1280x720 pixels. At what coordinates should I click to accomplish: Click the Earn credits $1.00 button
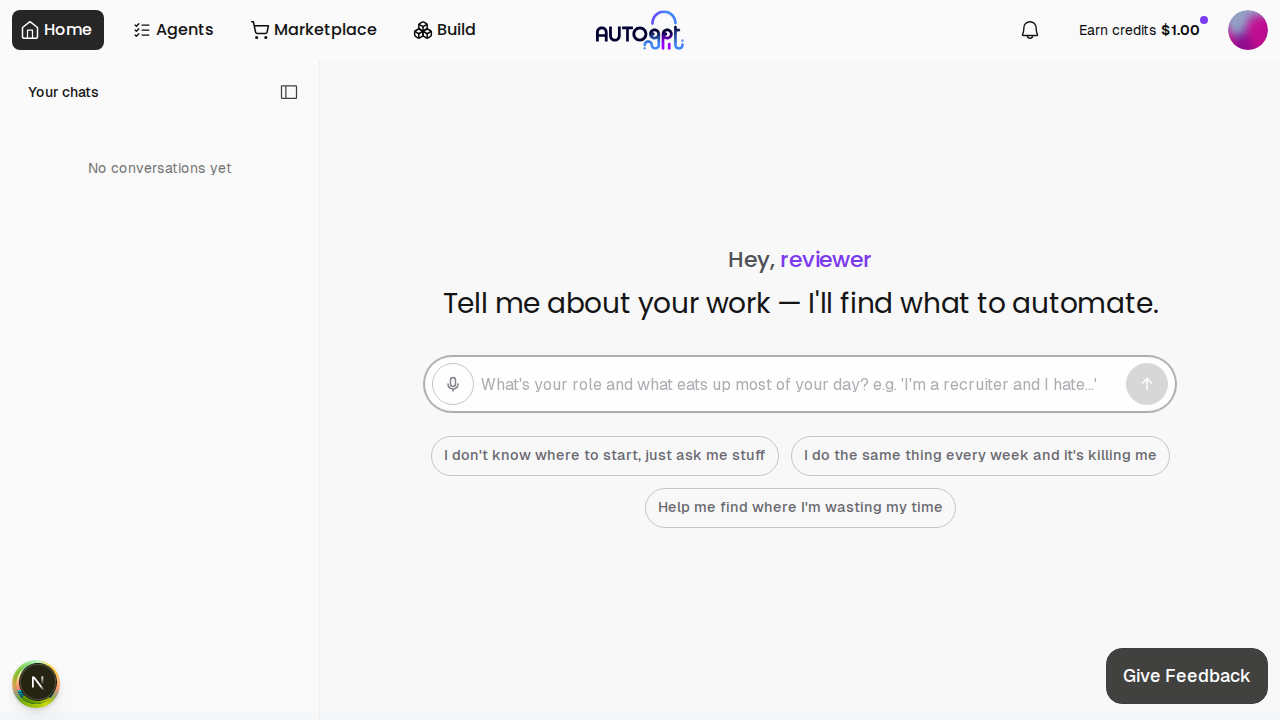click(1138, 30)
